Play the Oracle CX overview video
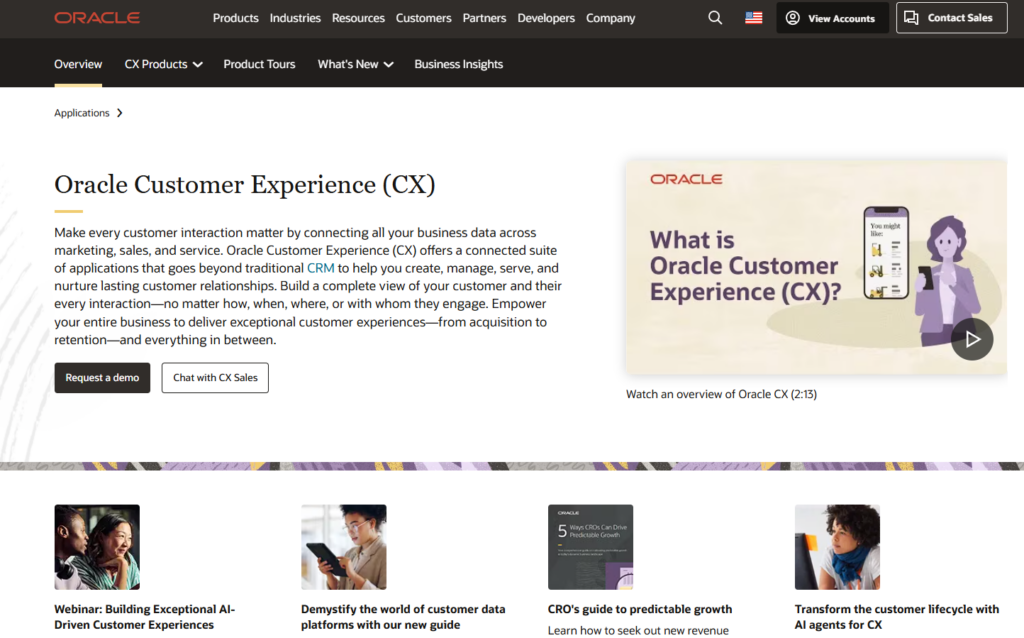The height and width of the screenshot is (638, 1024). click(x=971, y=339)
